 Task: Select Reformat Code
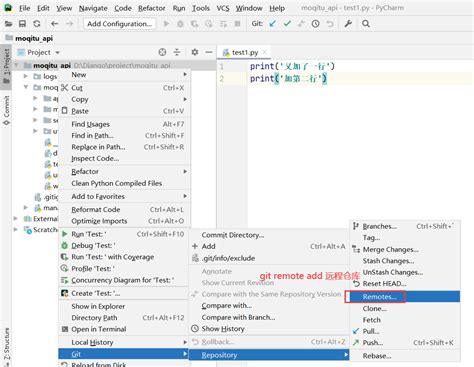pos(125,209)
